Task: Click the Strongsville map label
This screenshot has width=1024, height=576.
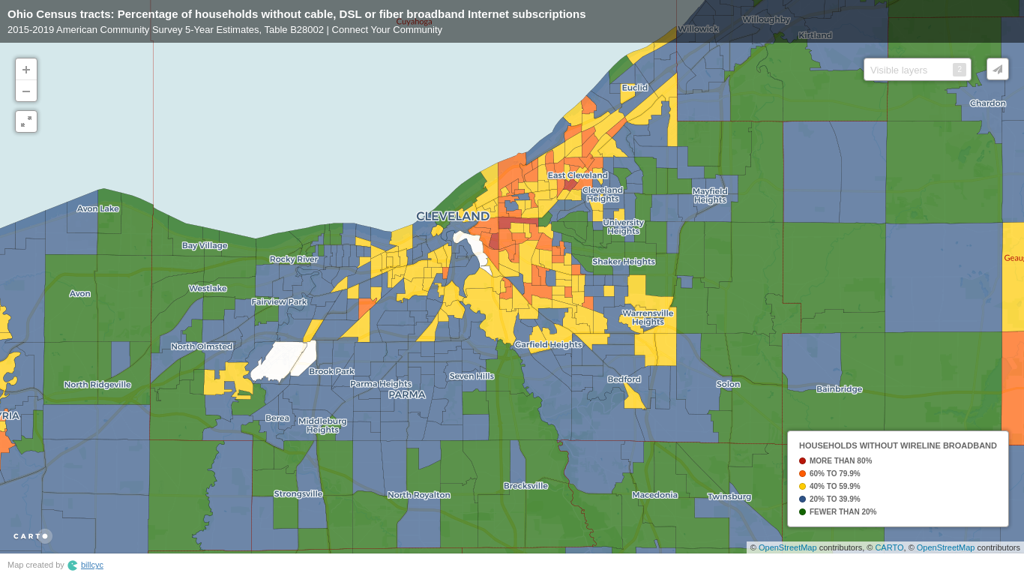Action: 298,494
